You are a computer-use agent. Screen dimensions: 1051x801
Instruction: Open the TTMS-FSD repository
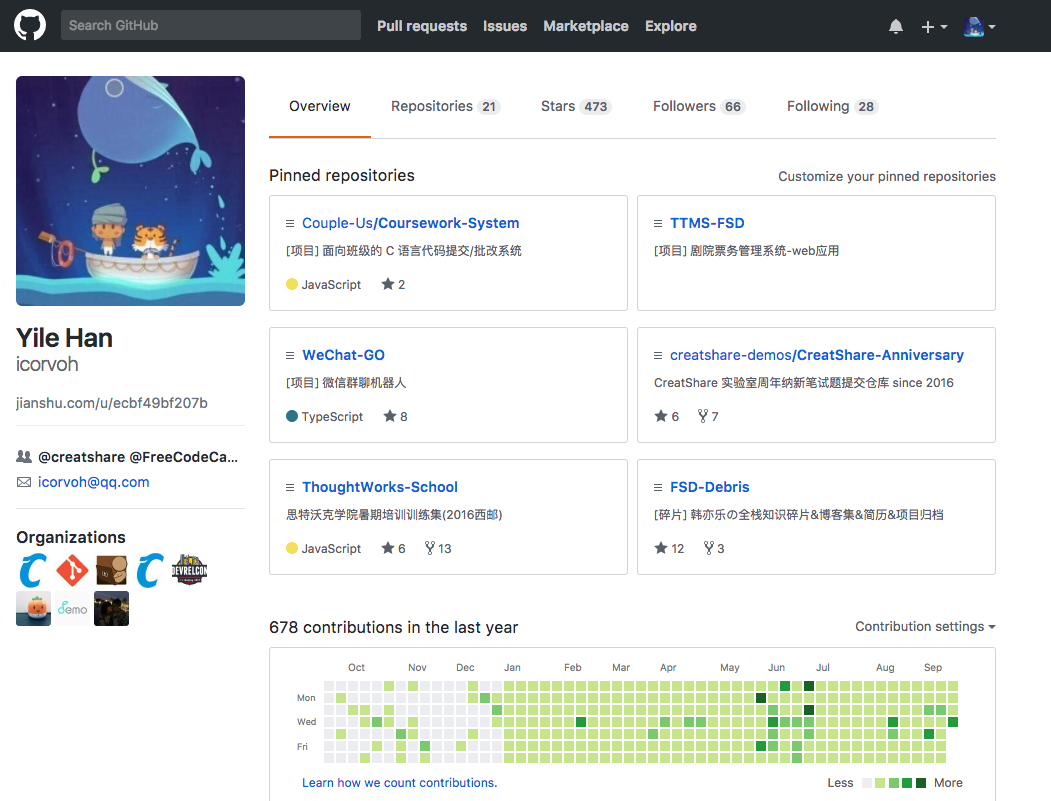pyautogui.click(x=707, y=223)
